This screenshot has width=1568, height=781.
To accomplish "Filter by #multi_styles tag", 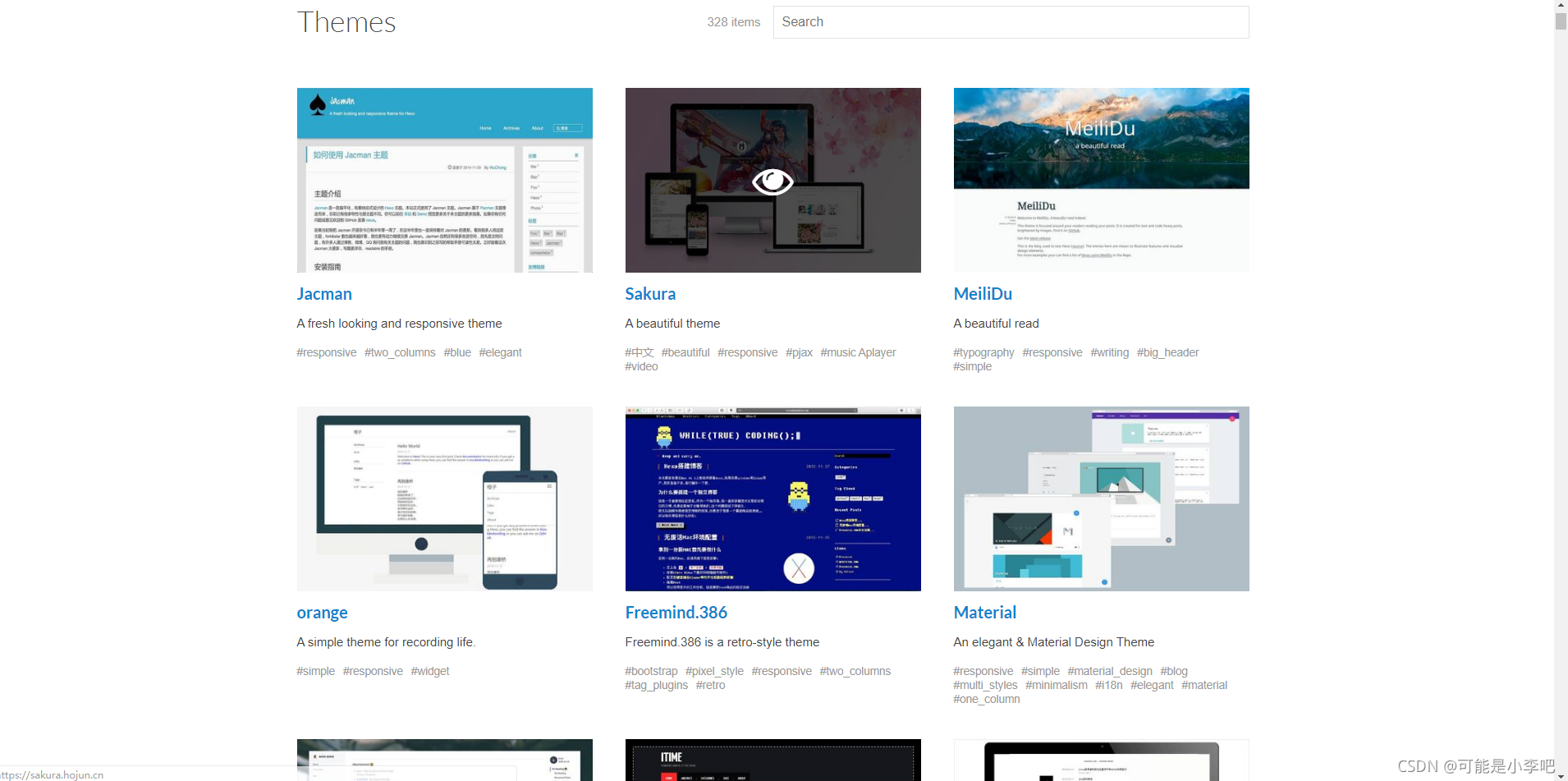I will 985,685.
